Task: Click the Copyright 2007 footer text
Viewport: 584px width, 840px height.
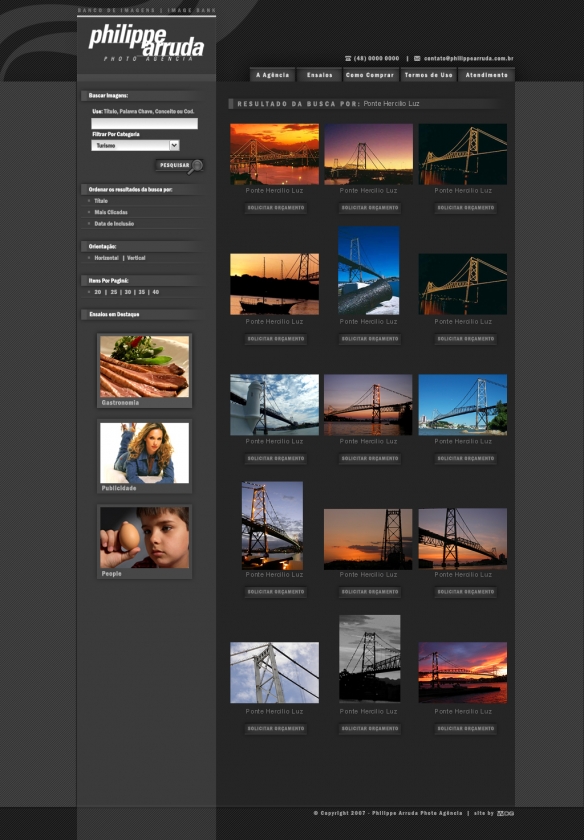Action: [387, 813]
